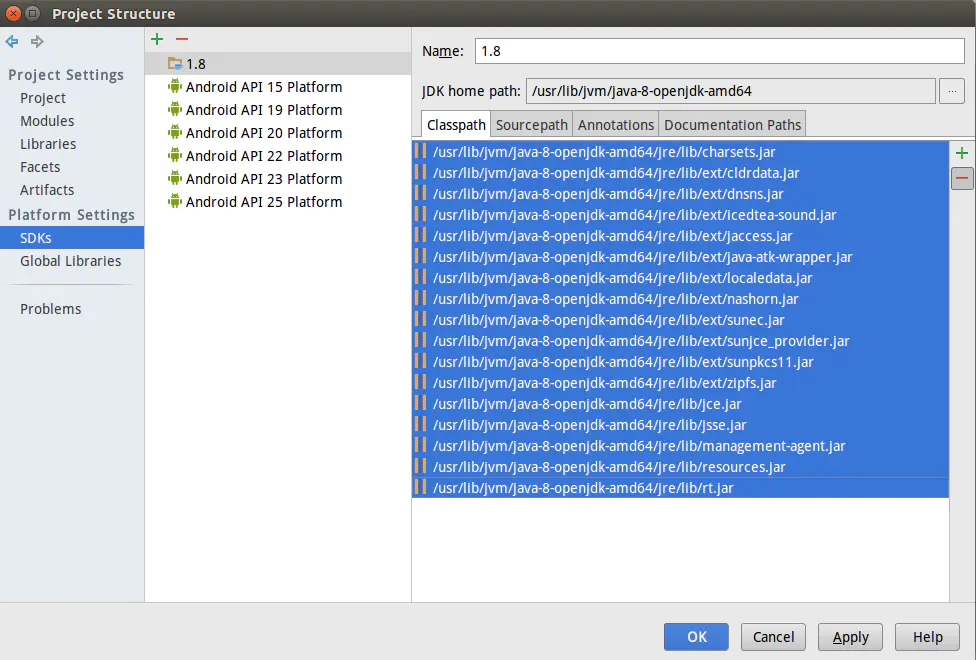
Task: Select Android API 23 Platform
Action: 278,179
